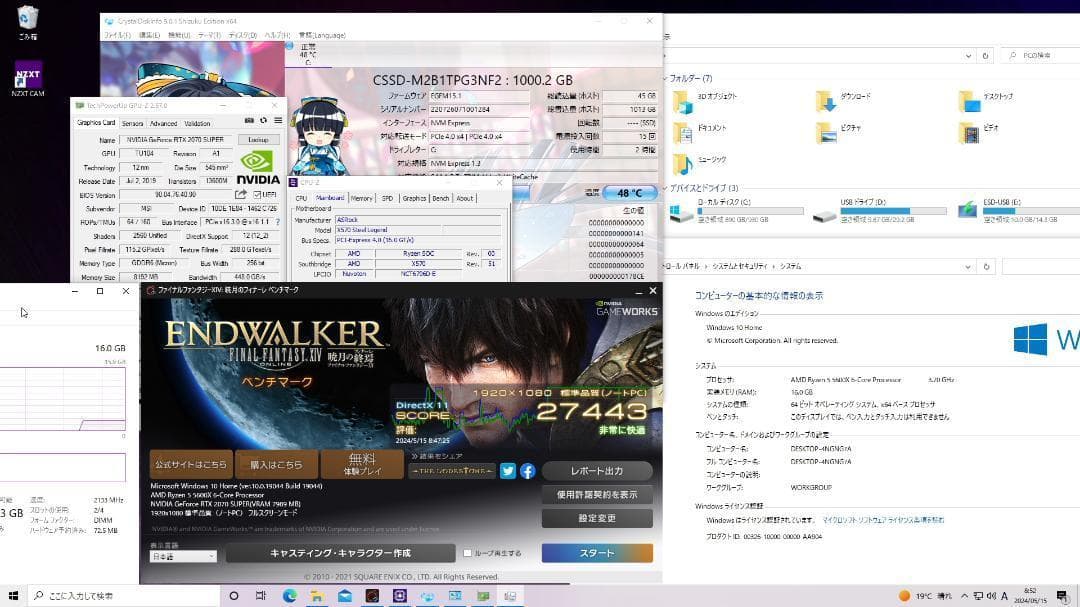The height and width of the screenshot is (607, 1080).
Task: Open the GPU-Z hamburger menu
Action: pyautogui.click(x=276, y=123)
